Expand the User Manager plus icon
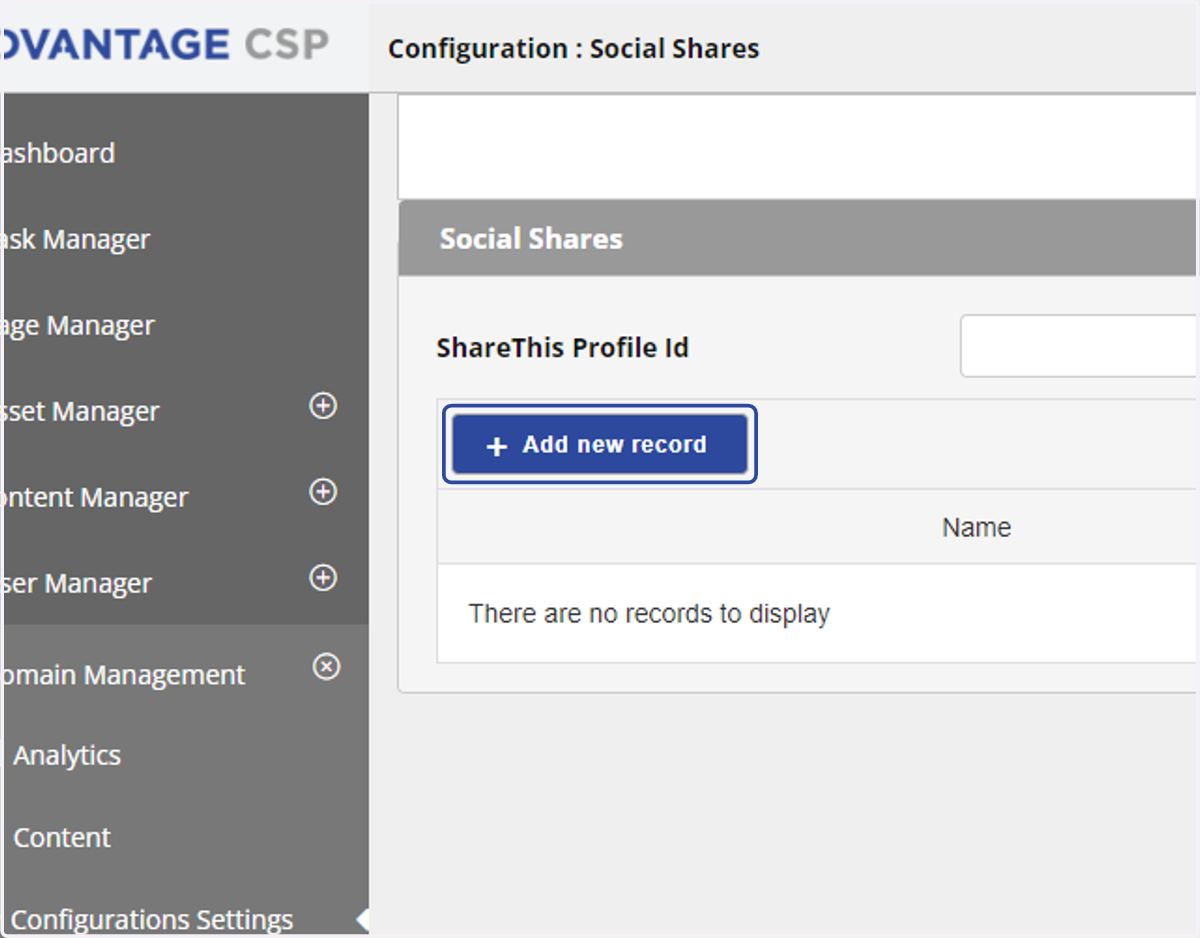 (323, 578)
